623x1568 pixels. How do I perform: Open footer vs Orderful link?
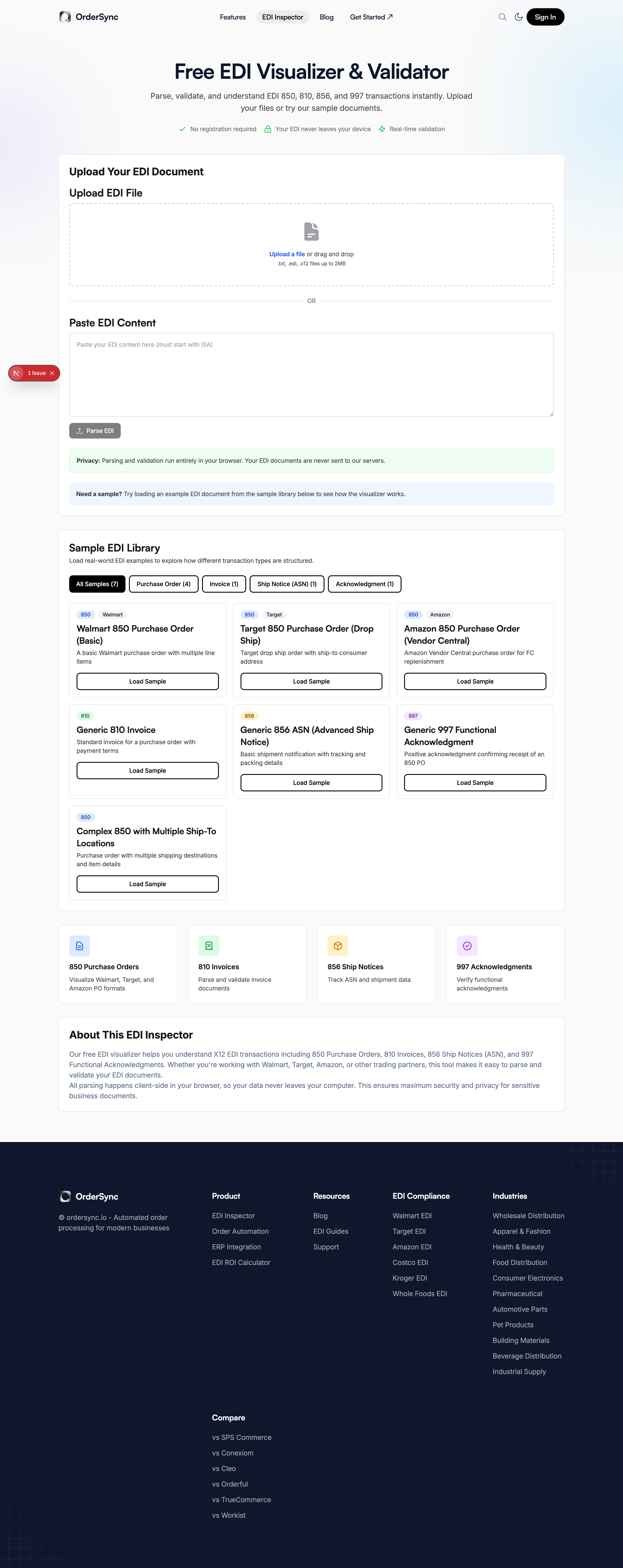coord(230,1485)
